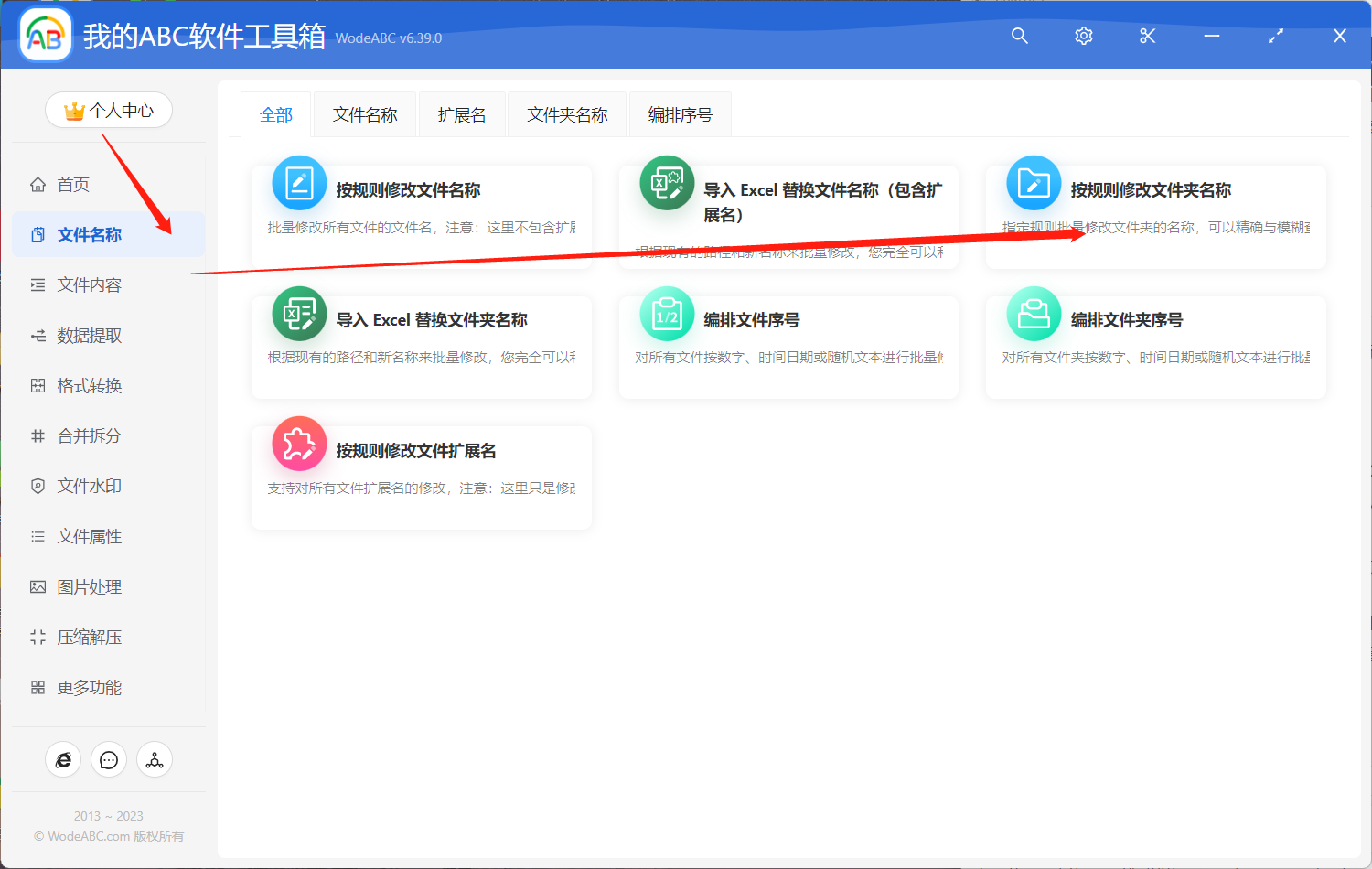The height and width of the screenshot is (869, 1372).
Task: Click the share network icon near the bottom
Action: point(155,759)
